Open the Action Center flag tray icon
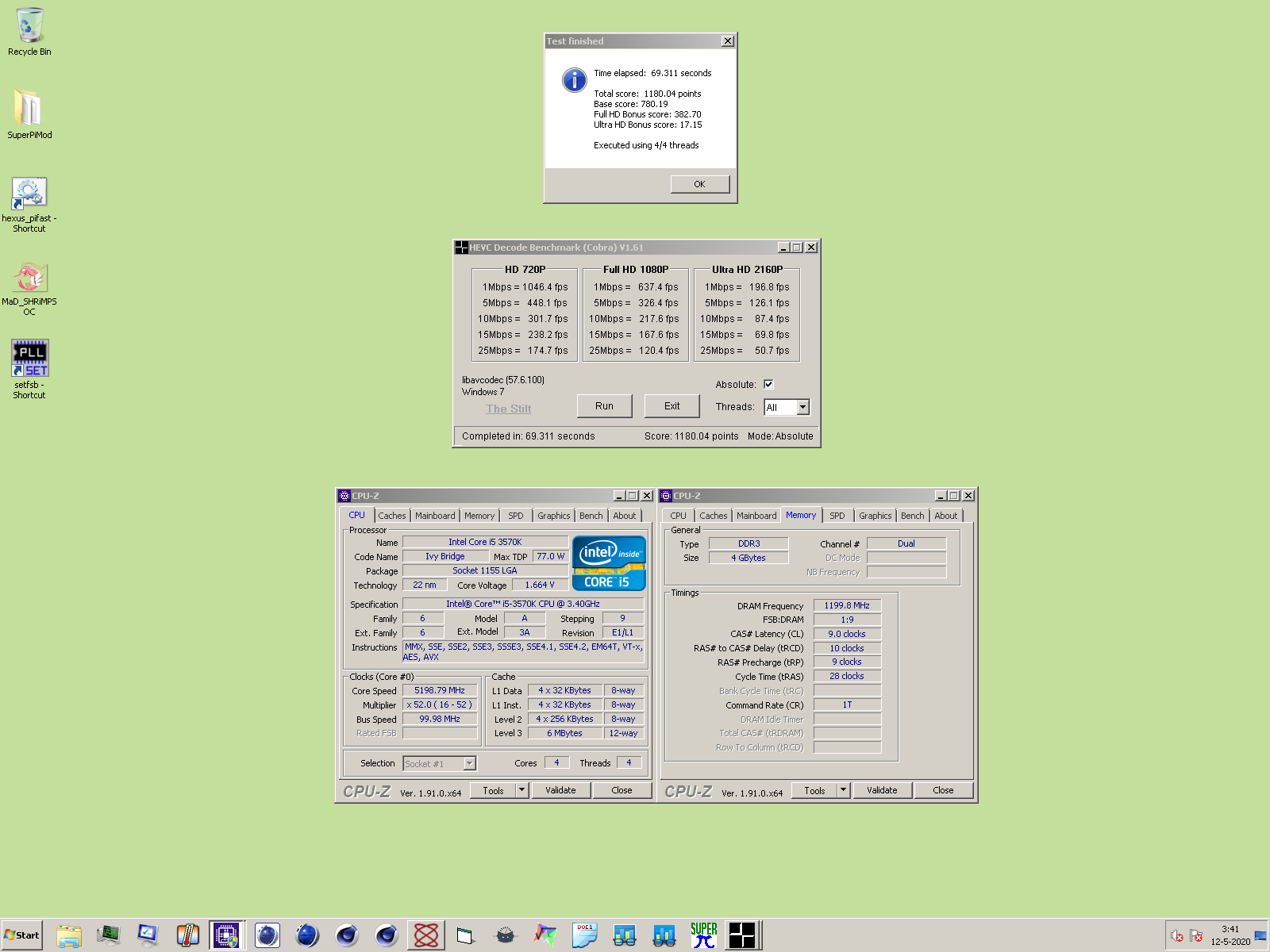 [1196, 936]
